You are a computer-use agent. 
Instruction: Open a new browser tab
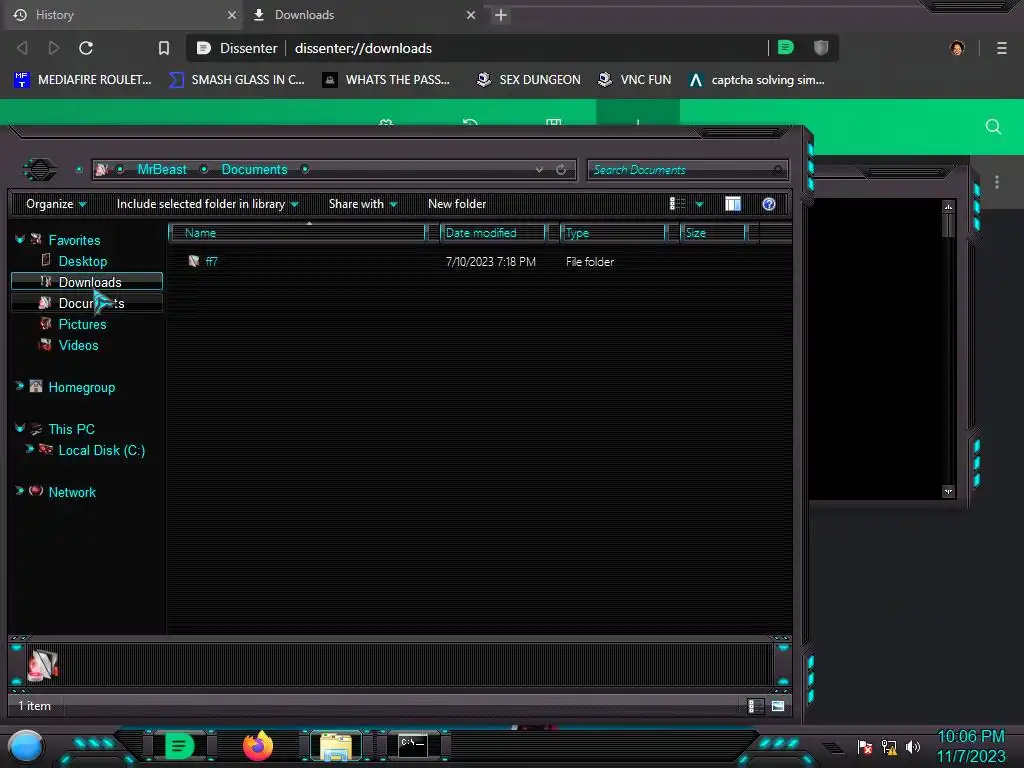pyautogui.click(x=501, y=15)
